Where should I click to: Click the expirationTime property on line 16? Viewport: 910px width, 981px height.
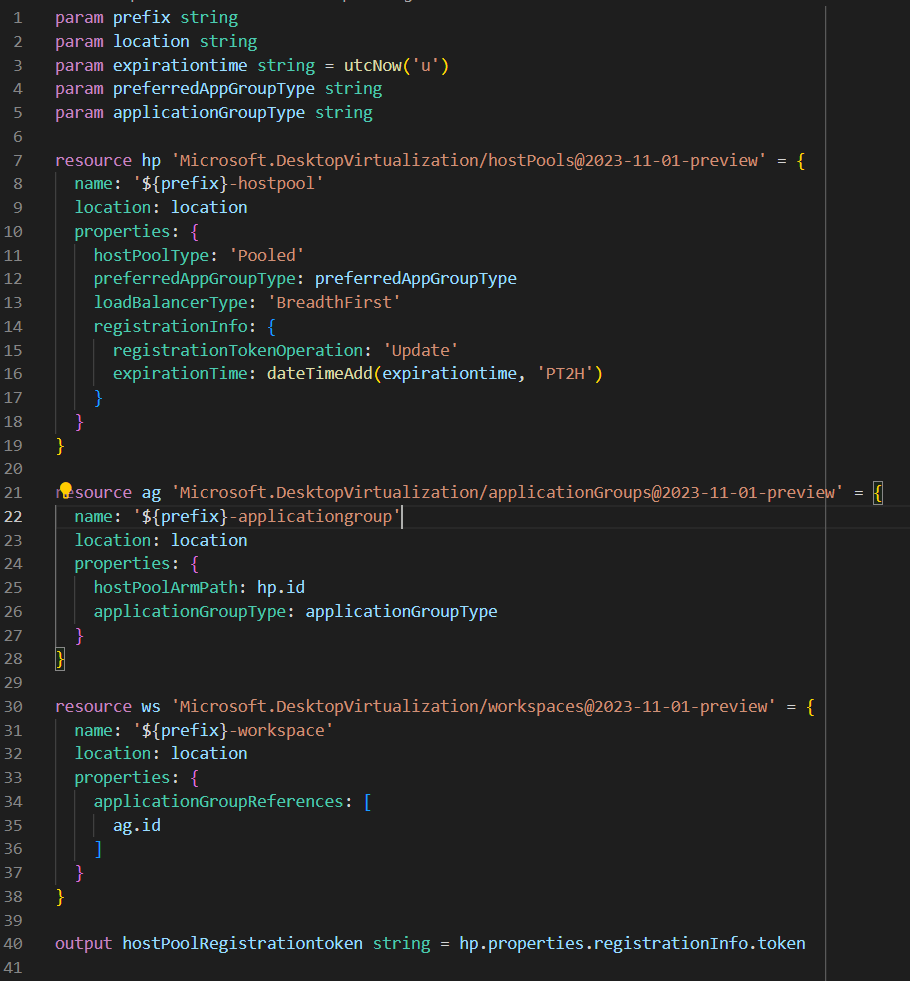click(180, 374)
